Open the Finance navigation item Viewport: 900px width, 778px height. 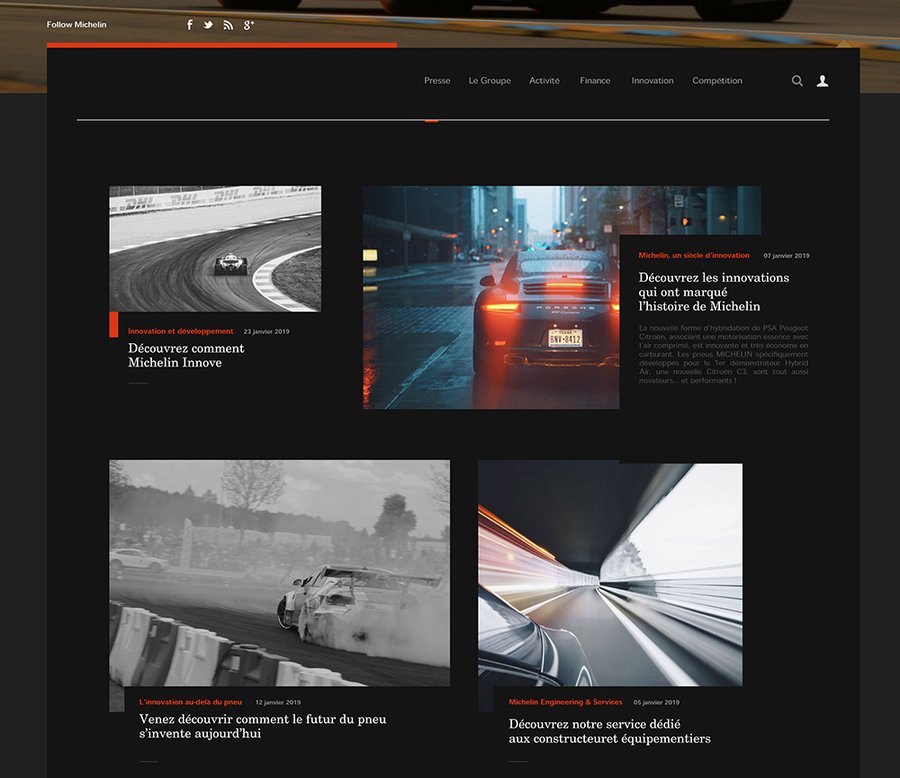tap(595, 81)
